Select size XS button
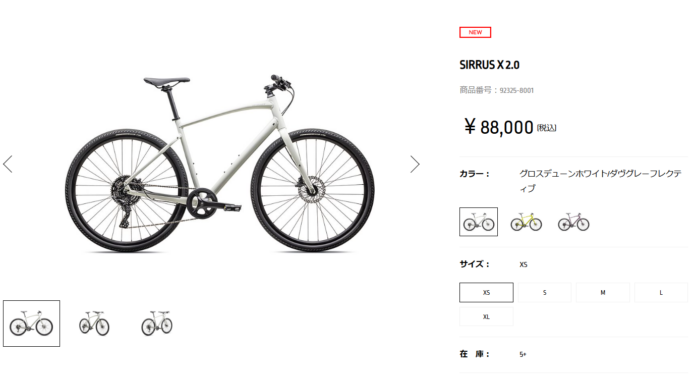Screen dimensions: 695x374 486,292
